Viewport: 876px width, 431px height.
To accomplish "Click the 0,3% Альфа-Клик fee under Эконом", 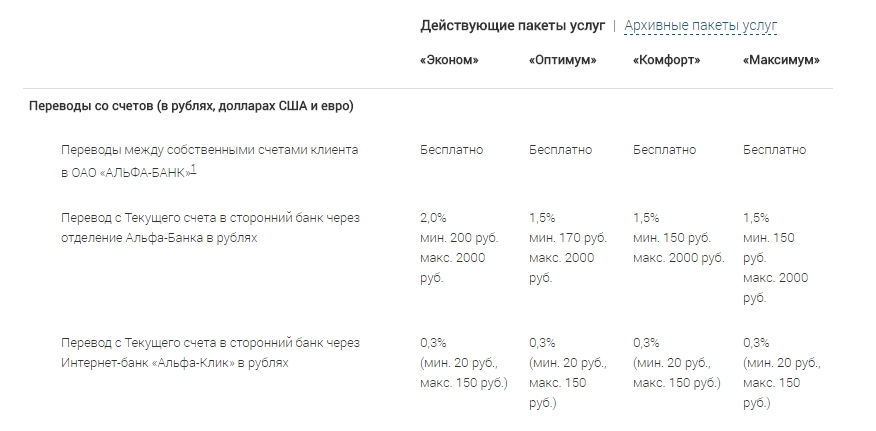I will click(x=434, y=342).
